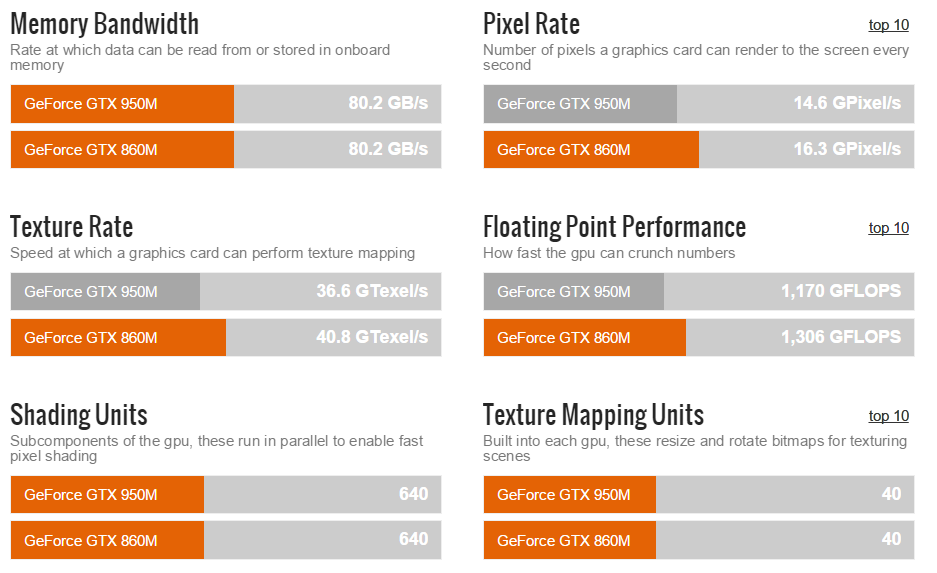Follow the top 10 link for Texture Mapping Units
The height and width of the screenshot is (573, 937).
pyautogui.click(x=888, y=416)
